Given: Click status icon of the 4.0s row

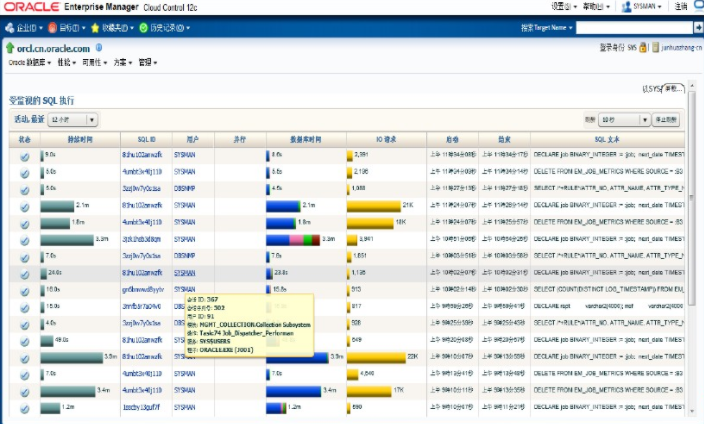Looking at the screenshot, I should click(x=25, y=325).
